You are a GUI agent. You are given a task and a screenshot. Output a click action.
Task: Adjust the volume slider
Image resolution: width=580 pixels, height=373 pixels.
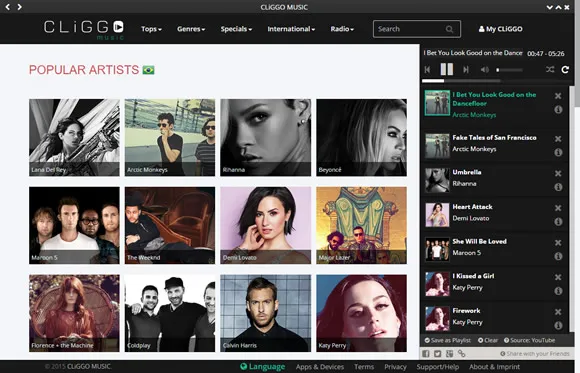[510, 70]
